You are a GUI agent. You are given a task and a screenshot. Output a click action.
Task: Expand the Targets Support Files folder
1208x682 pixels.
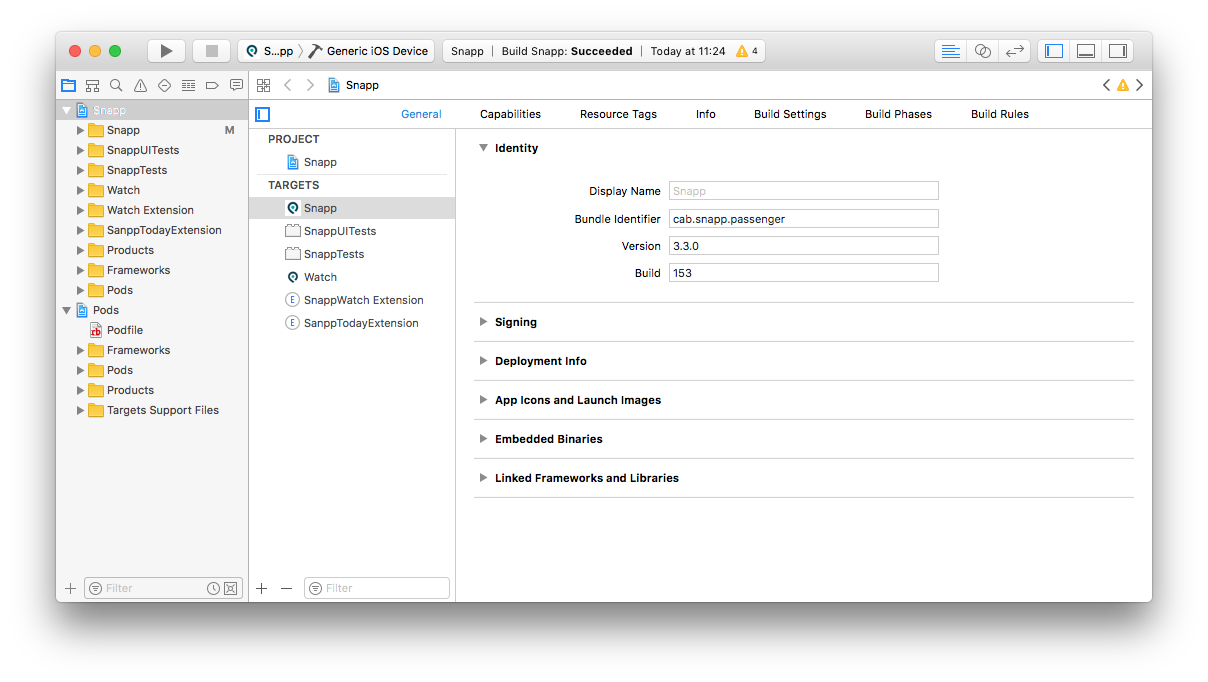tap(81, 410)
